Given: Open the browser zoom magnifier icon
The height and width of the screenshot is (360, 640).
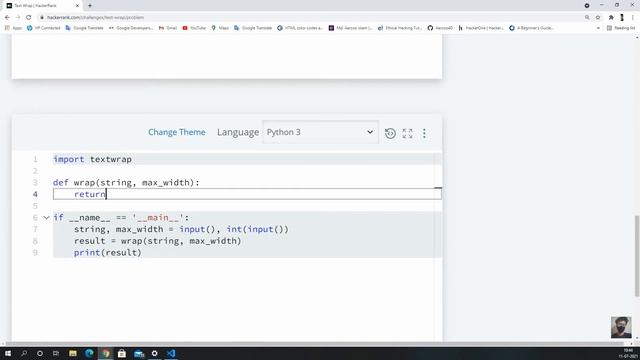Looking at the screenshot, I should [587, 18].
